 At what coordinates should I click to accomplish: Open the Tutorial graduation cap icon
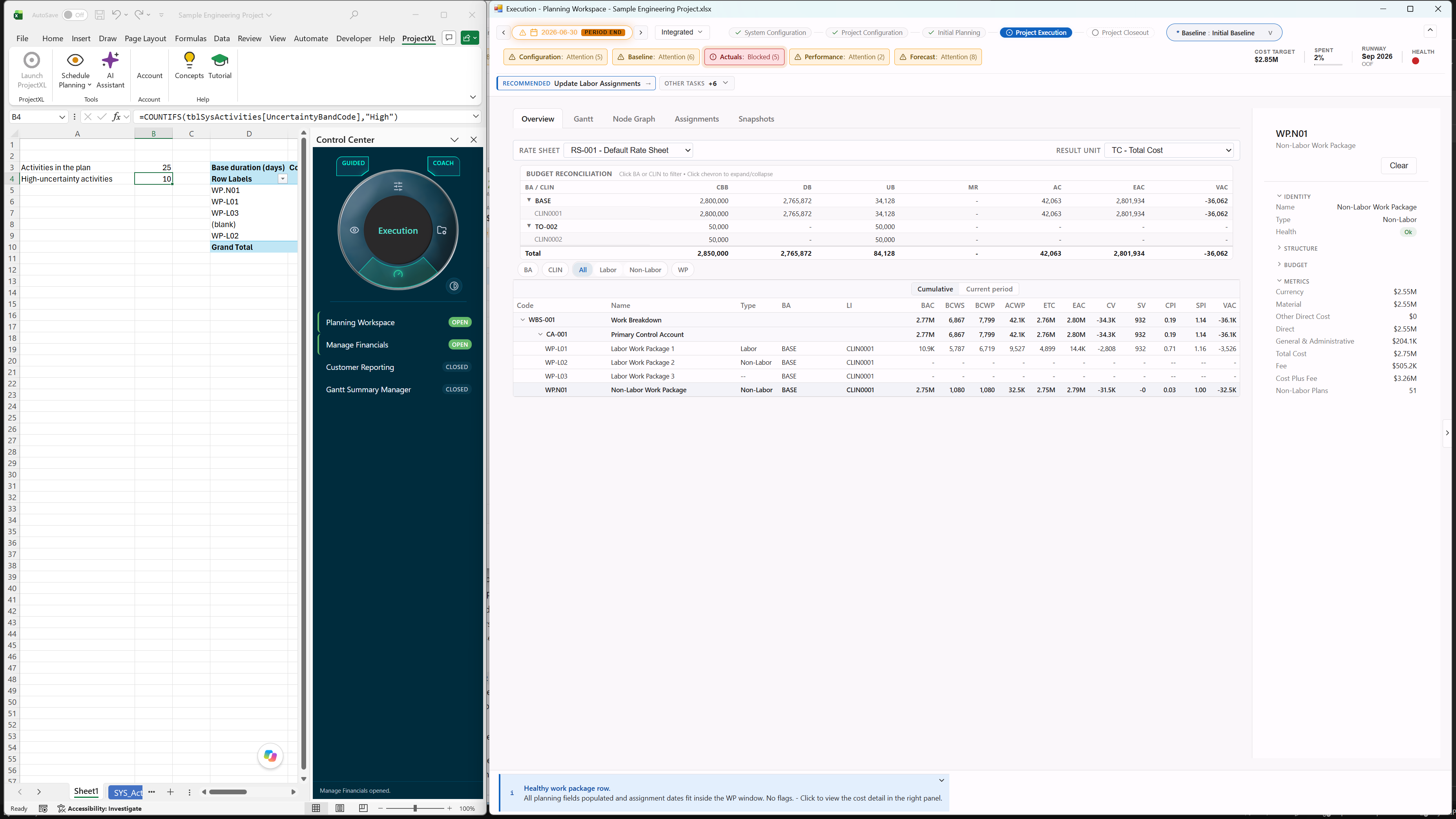point(220,66)
